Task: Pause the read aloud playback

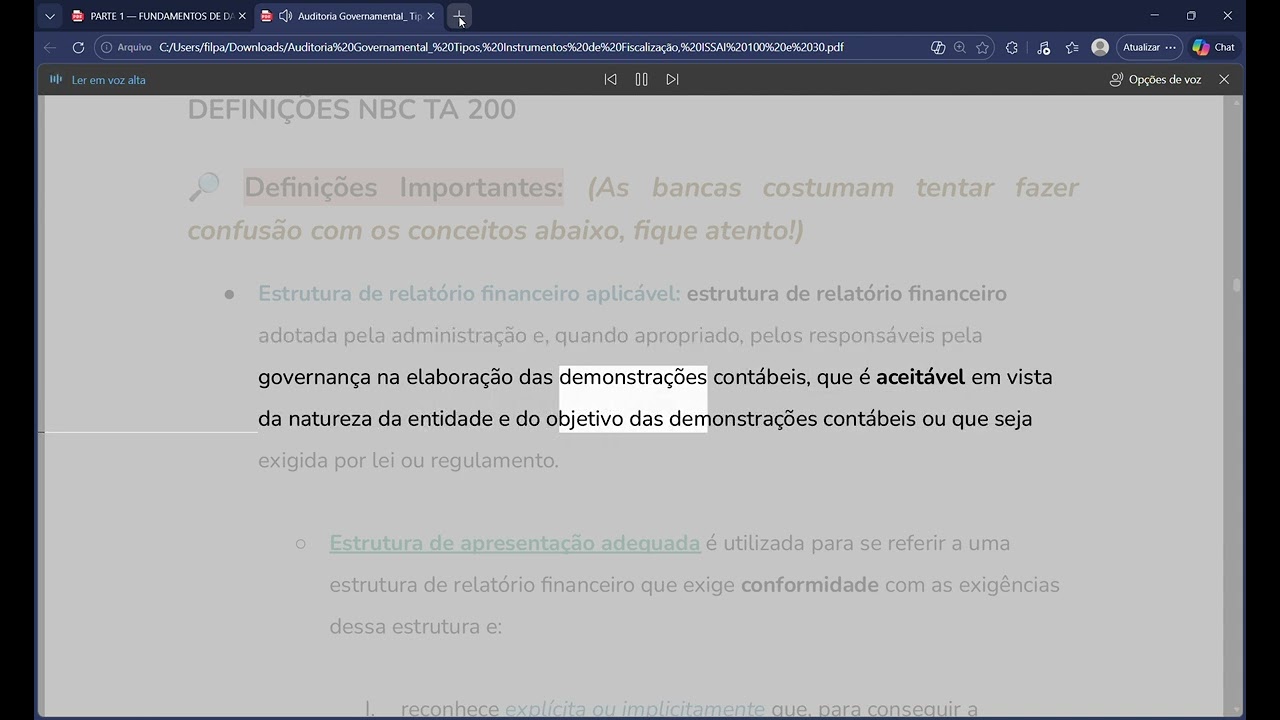Action: pos(641,79)
